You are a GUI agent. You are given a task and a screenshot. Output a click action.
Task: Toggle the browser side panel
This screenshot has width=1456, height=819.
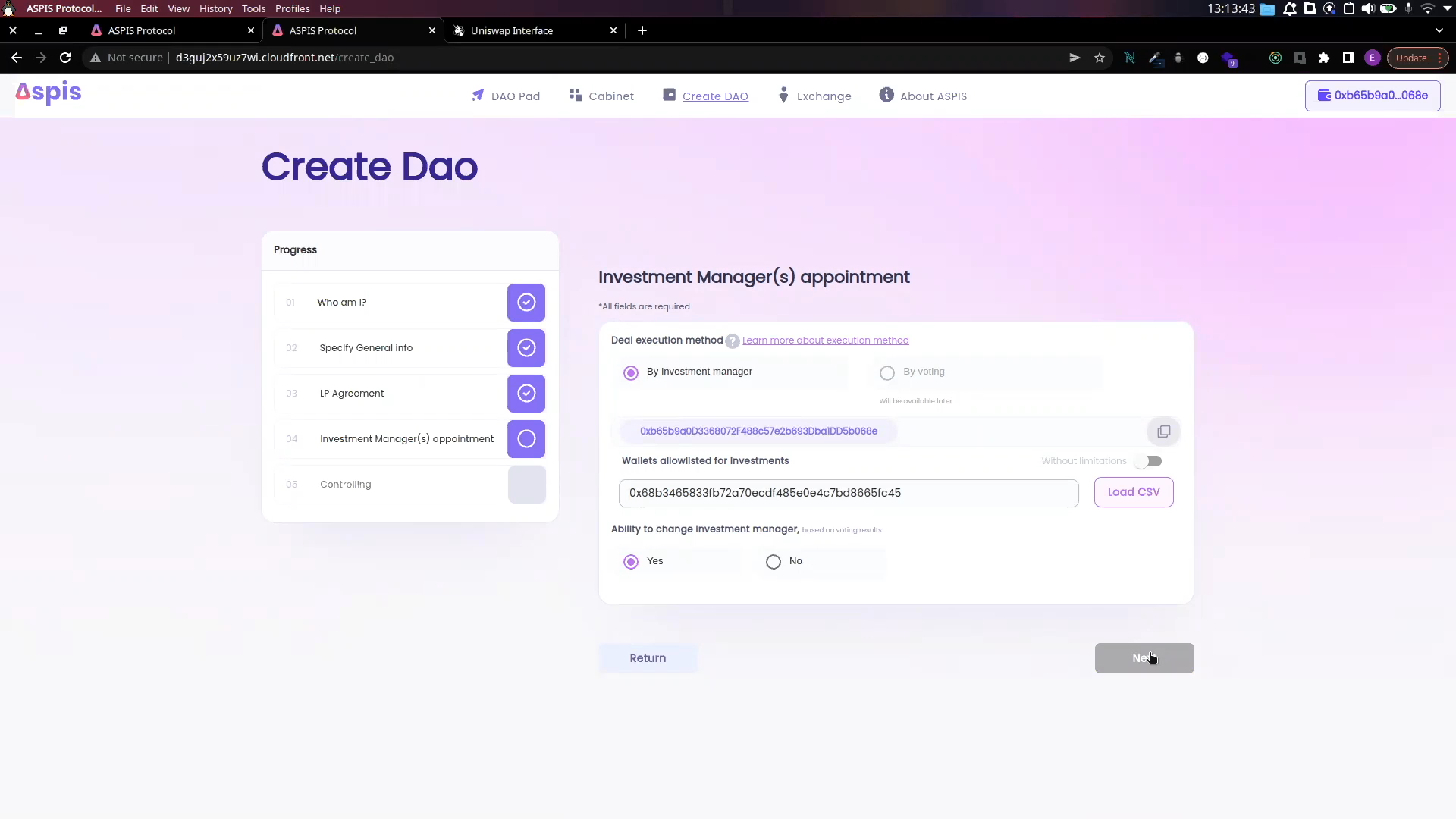coord(1348,58)
